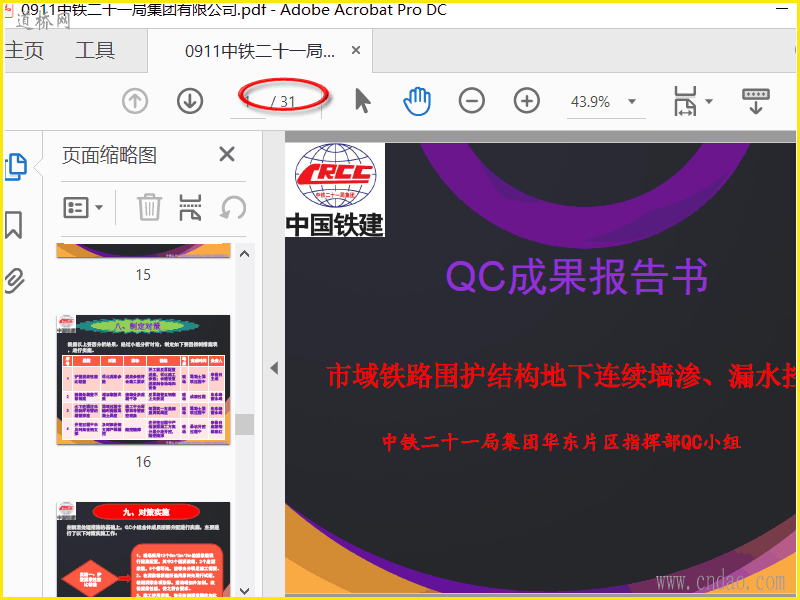Open the fit page options dropdown arrow

click(709, 101)
